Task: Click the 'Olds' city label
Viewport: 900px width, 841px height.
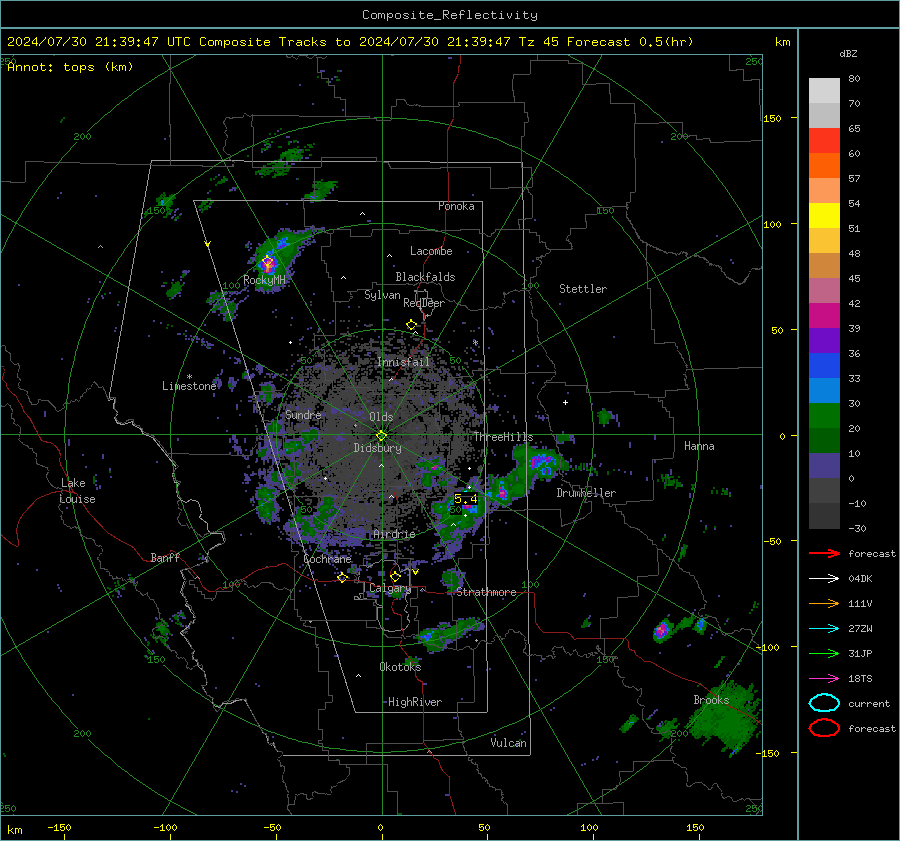Action: click(x=381, y=417)
